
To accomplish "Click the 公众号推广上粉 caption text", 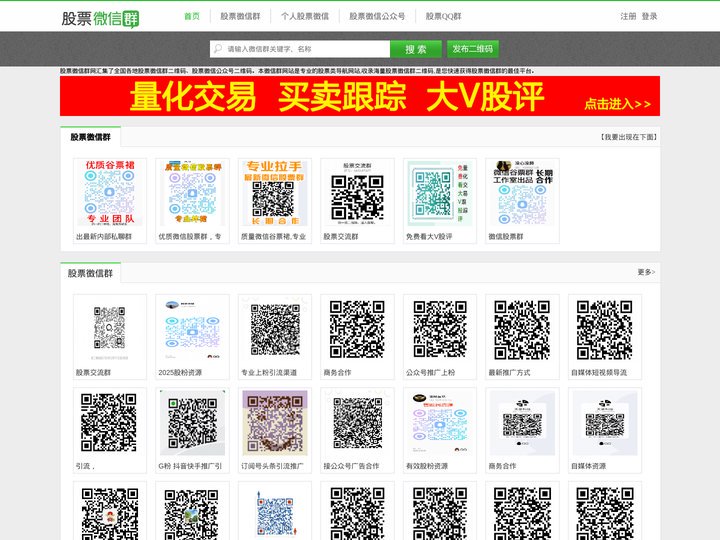I will click(430, 372).
